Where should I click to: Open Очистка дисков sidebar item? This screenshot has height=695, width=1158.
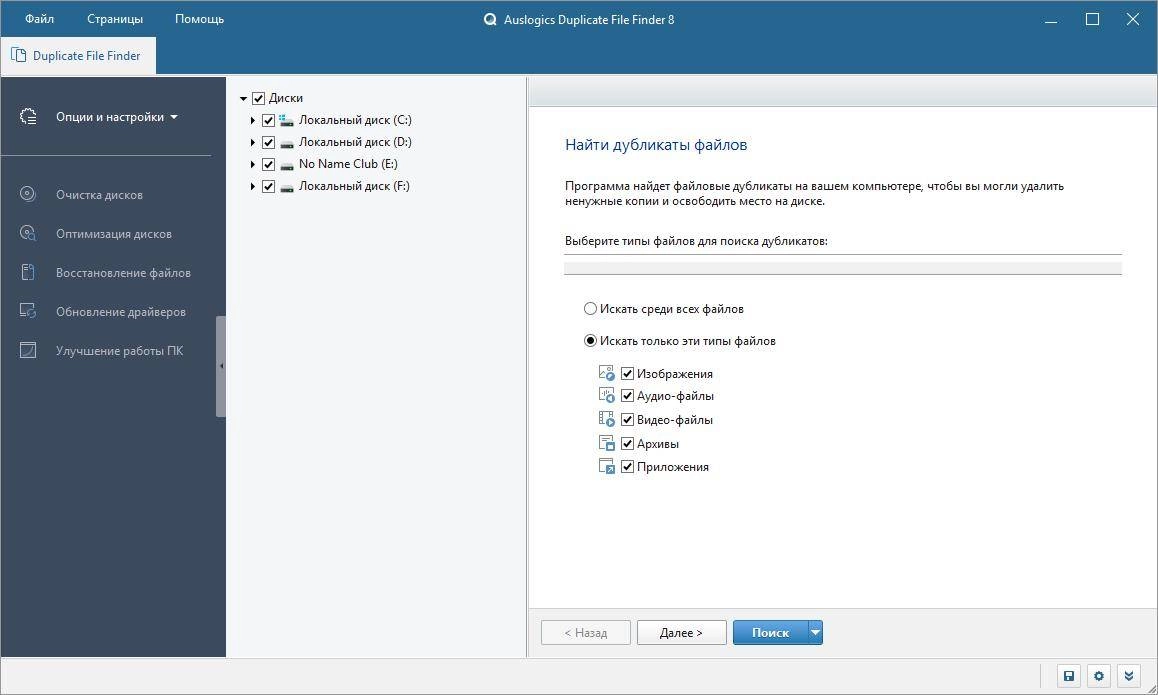tap(99, 195)
